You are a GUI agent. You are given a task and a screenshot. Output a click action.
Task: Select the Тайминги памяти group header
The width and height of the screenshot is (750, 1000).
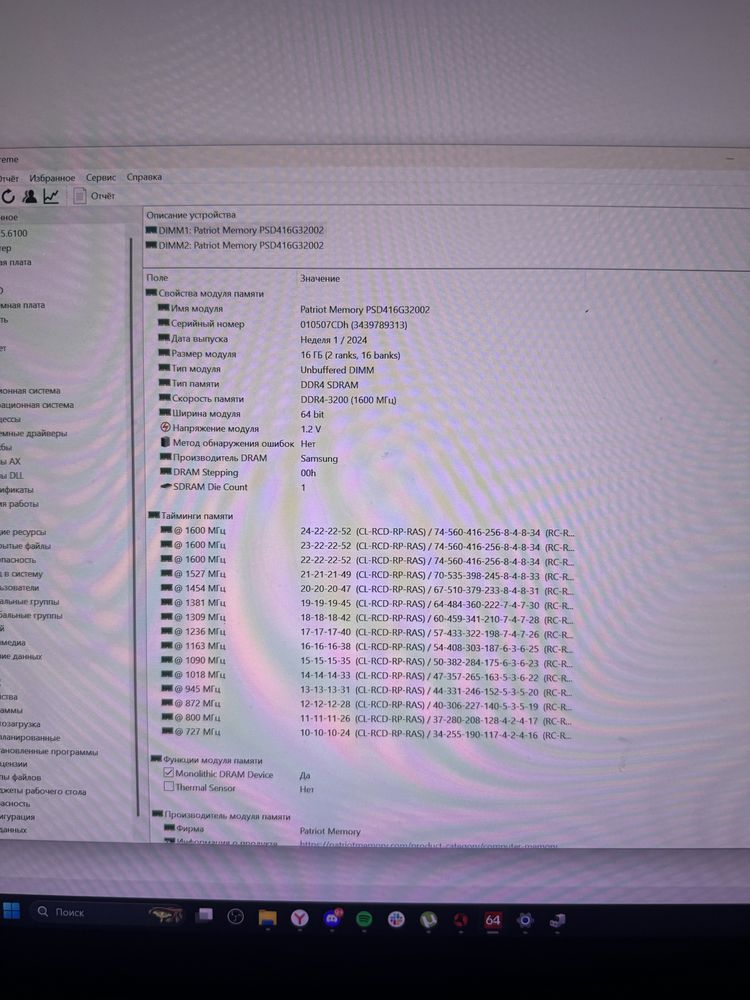191,516
